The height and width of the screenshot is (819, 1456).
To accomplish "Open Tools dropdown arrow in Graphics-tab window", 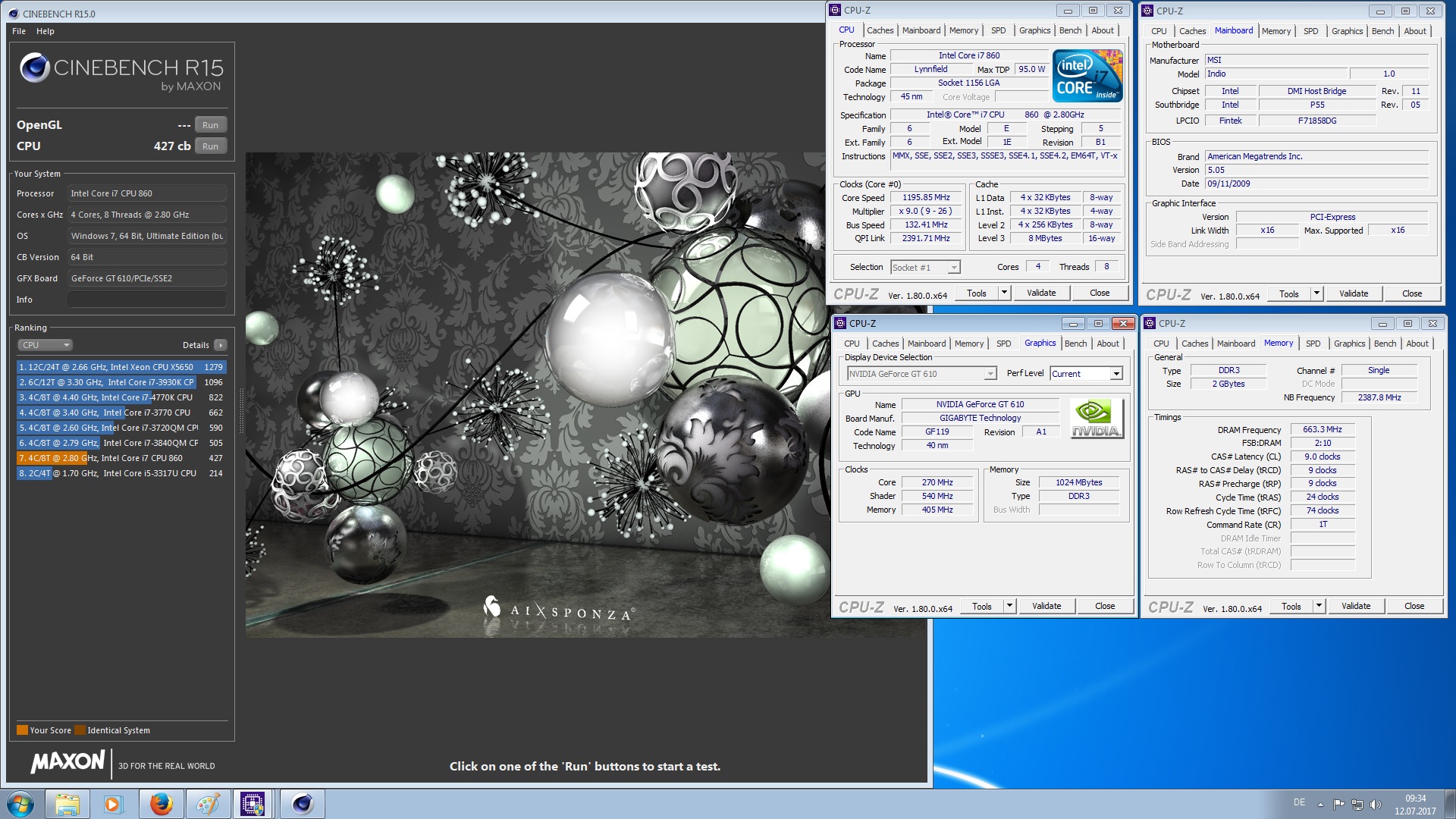I will pos(1009,606).
